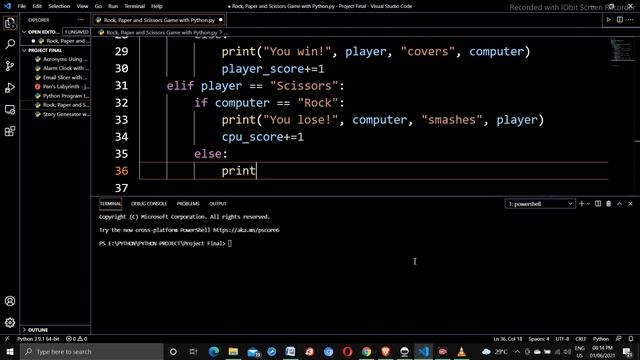Open the Run and Debug view
Viewport: 640px width, 360px height.
[x=10, y=88]
